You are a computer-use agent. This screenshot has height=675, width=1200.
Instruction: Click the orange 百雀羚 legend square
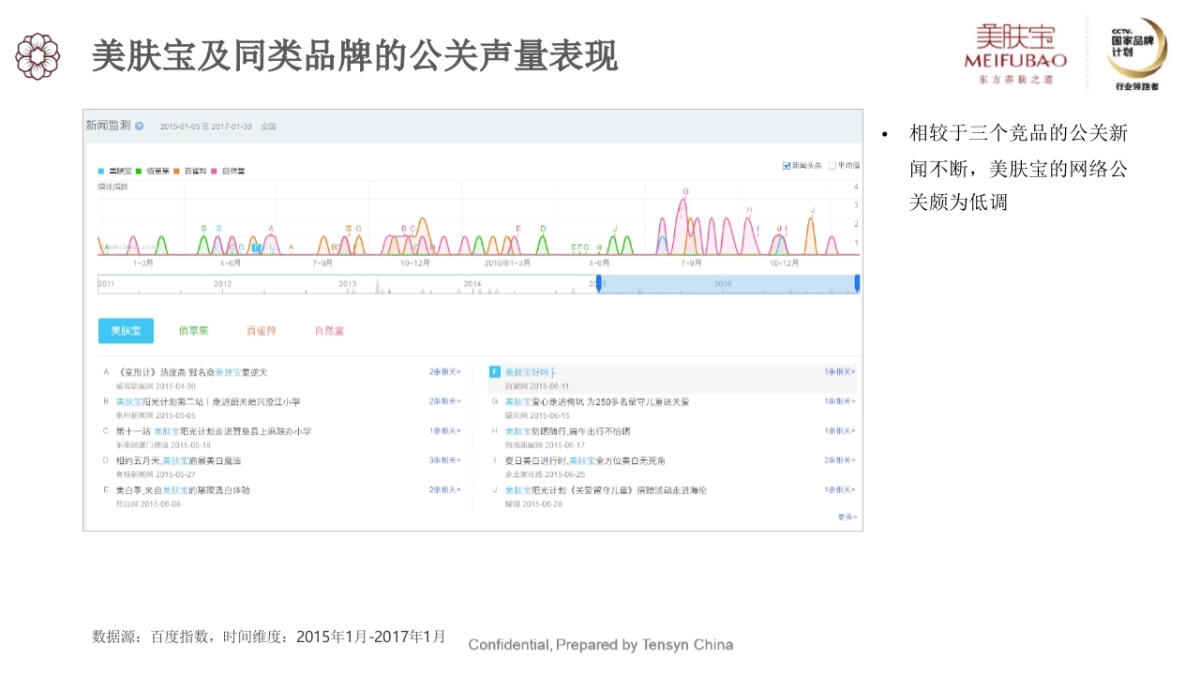[x=176, y=171]
